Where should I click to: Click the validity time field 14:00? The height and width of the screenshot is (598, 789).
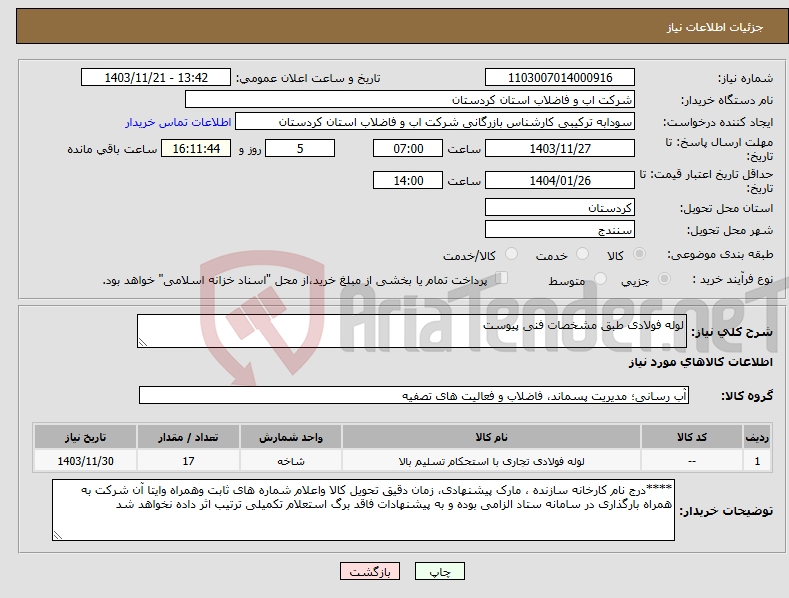pos(408,180)
